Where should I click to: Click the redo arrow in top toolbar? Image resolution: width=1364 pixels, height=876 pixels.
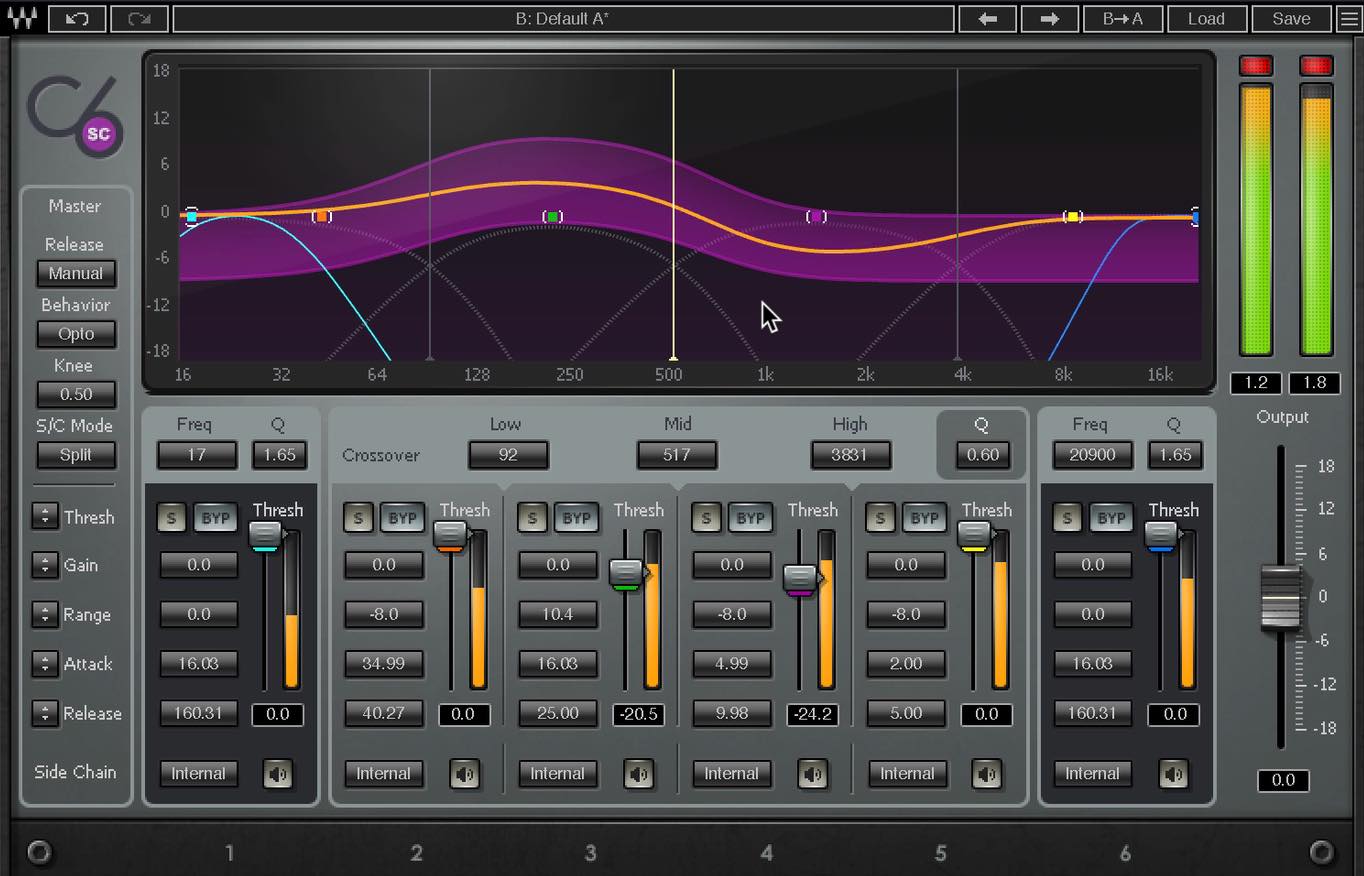139,18
